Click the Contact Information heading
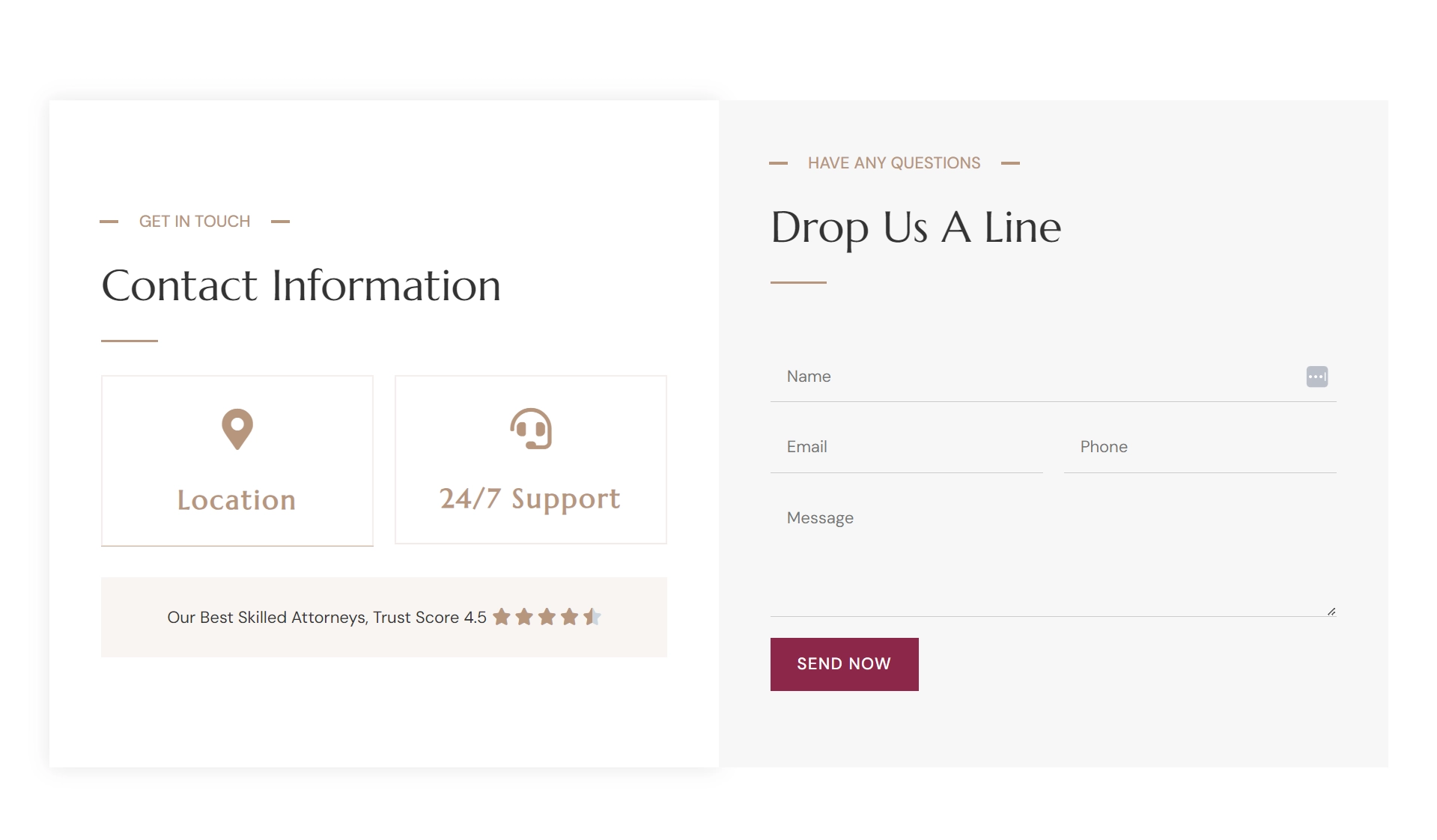Image resolution: width=1437 pixels, height=840 pixels. coord(301,285)
